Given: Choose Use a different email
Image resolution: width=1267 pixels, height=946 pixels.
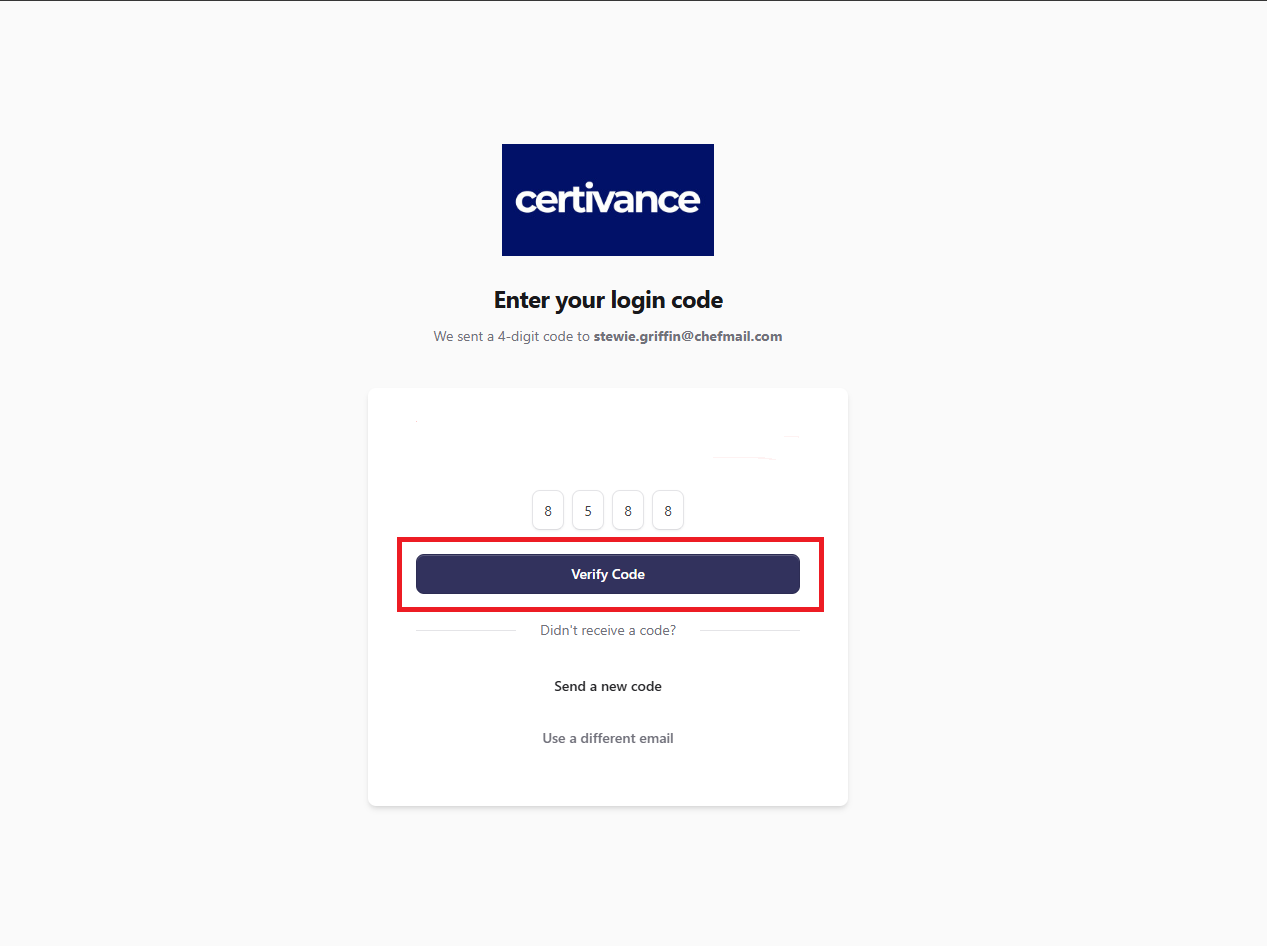Looking at the screenshot, I should [608, 738].
